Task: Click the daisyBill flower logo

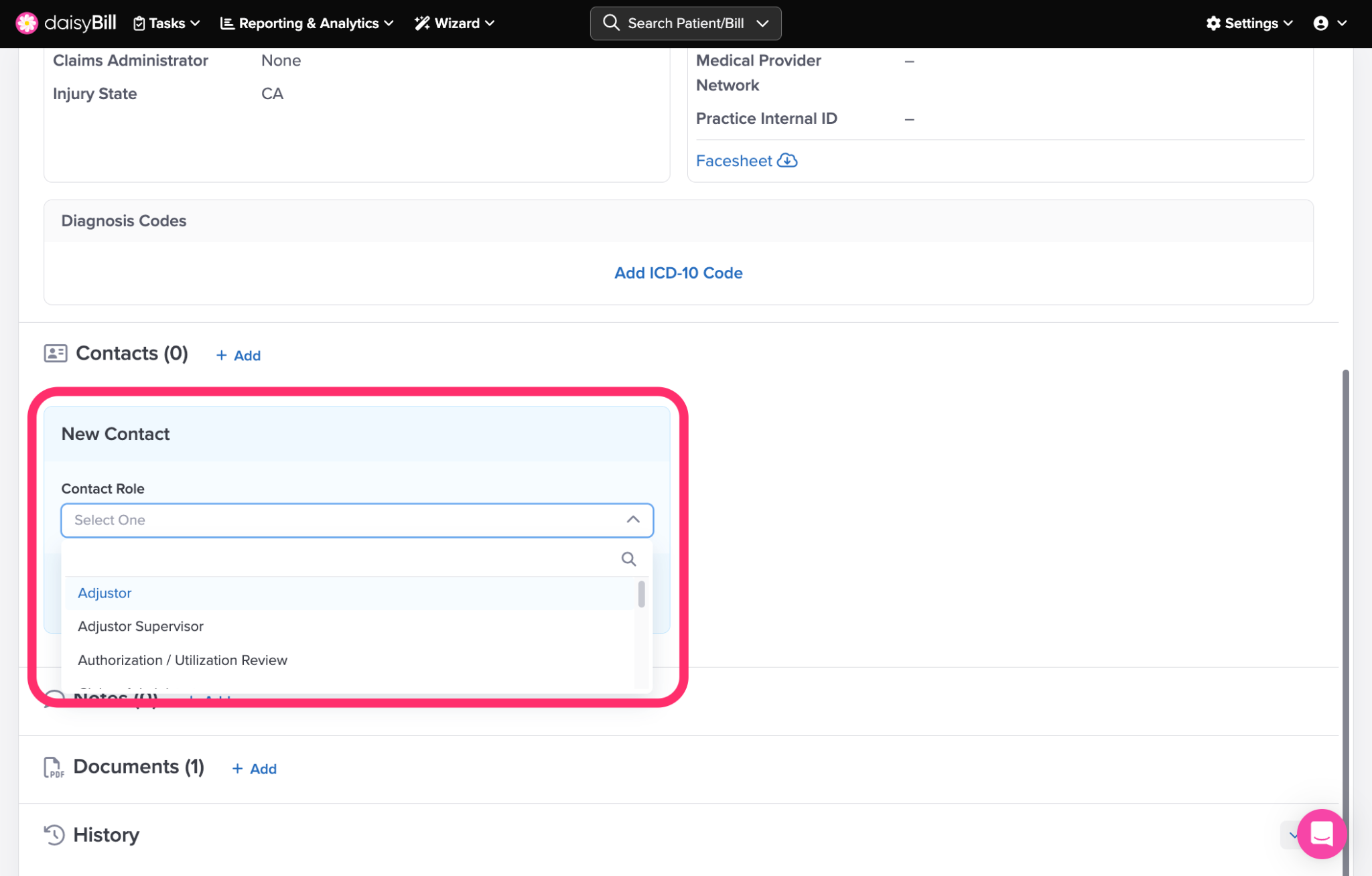Action: pyautogui.click(x=27, y=23)
